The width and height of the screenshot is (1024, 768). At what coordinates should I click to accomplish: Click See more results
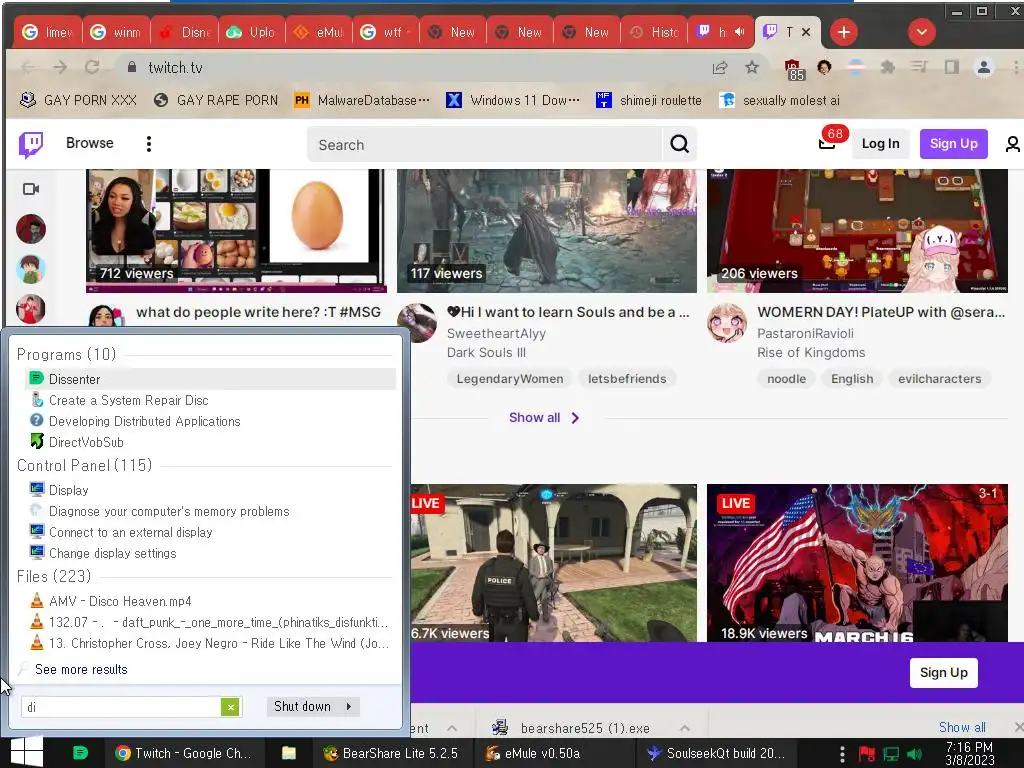pos(81,669)
